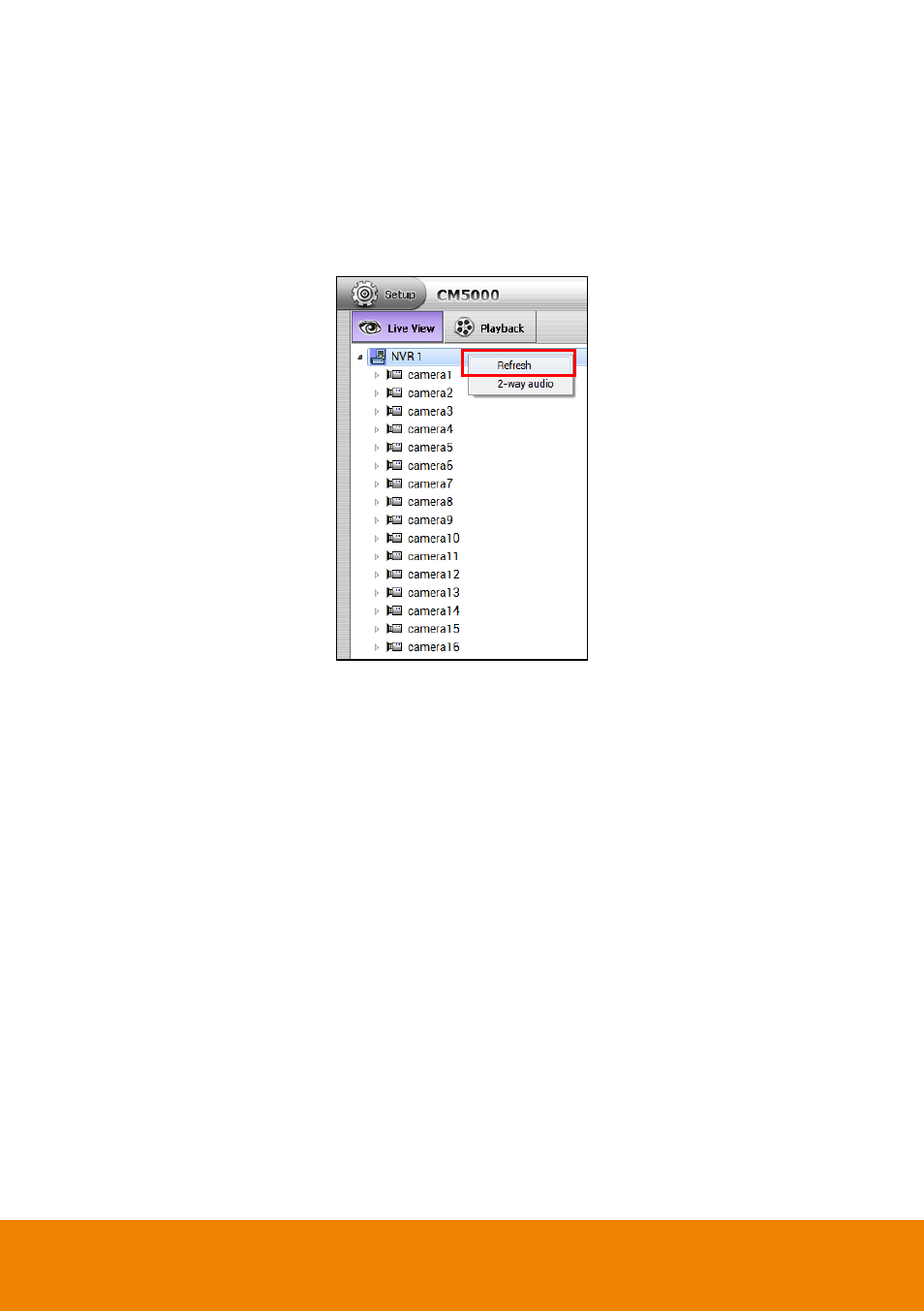Select the camera10 label

(434, 539)
